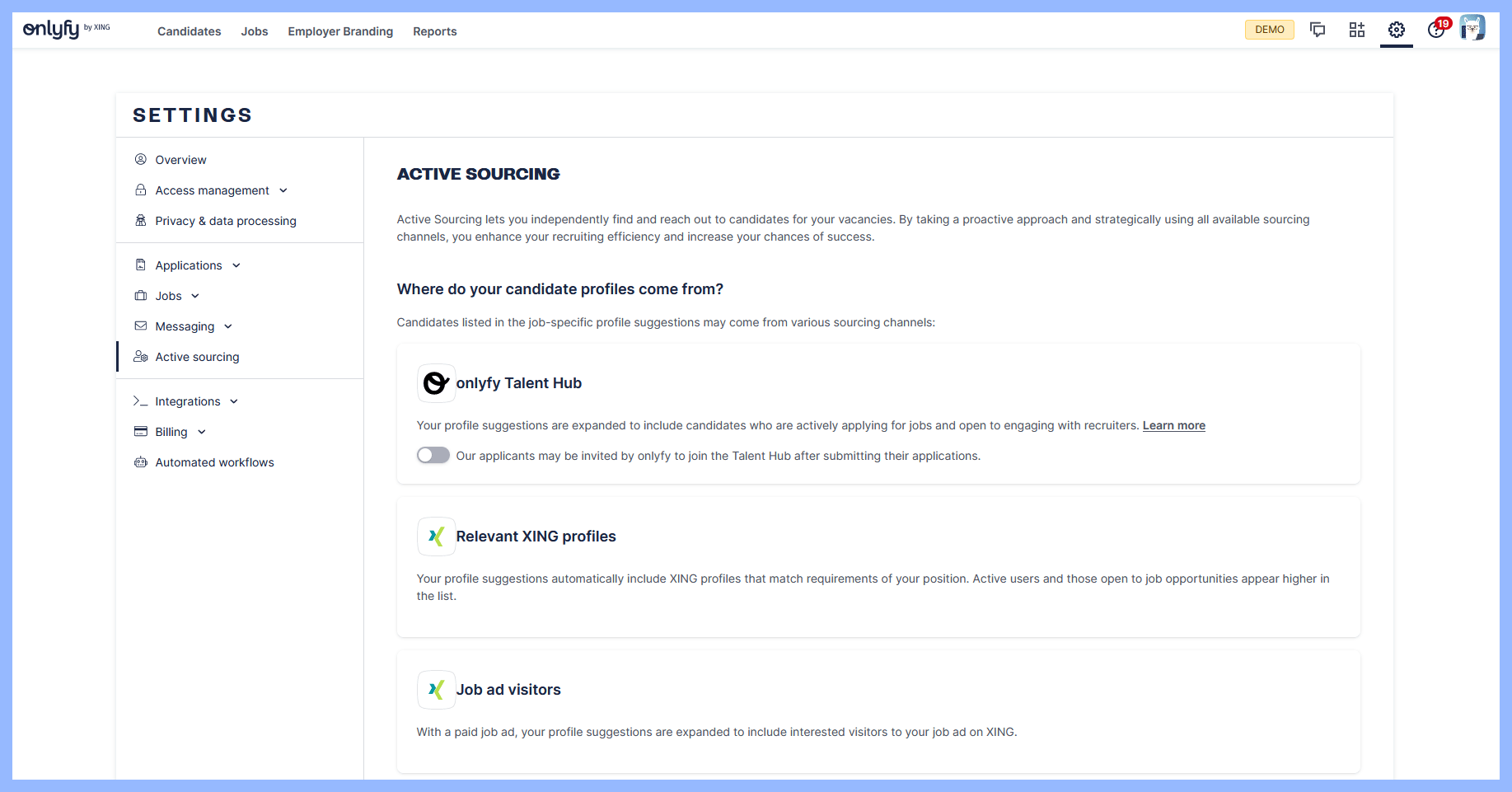Go to the Candidates tab
1512x792 pixels.
click(190, 31)
